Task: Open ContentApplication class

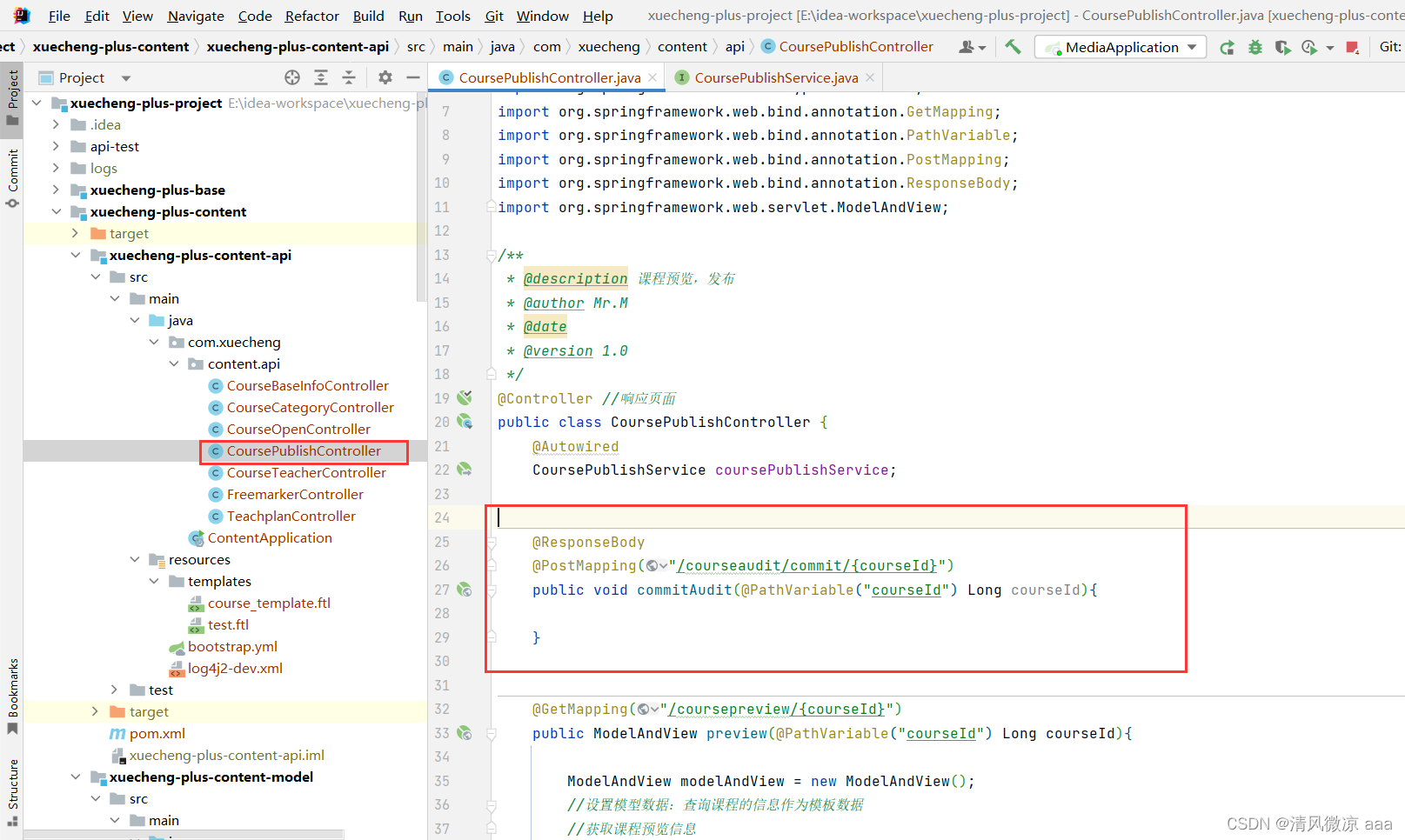Action: (x=270, y=537)
